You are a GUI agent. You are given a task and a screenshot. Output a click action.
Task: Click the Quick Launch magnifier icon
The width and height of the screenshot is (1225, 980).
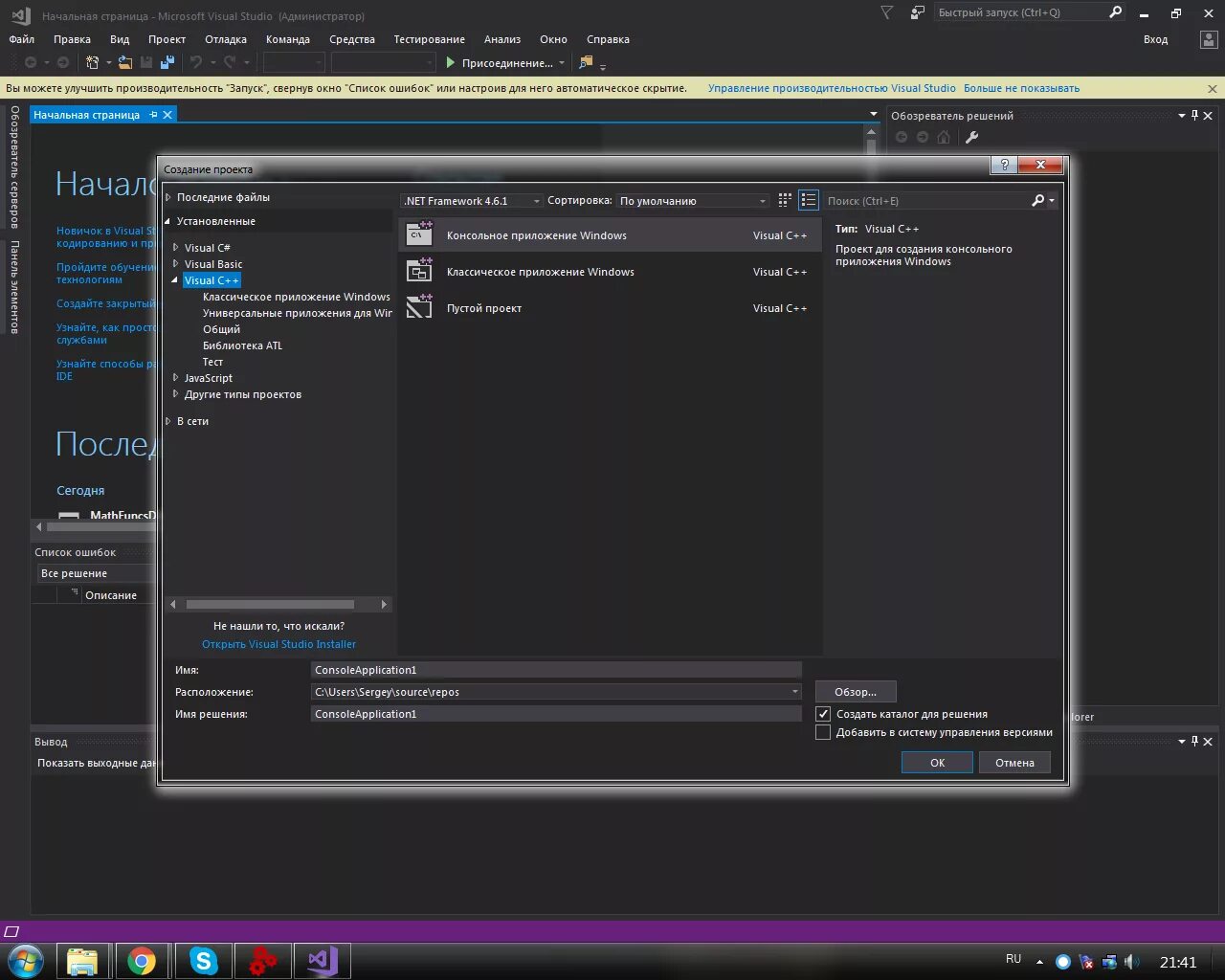(x=1115, y=12)
